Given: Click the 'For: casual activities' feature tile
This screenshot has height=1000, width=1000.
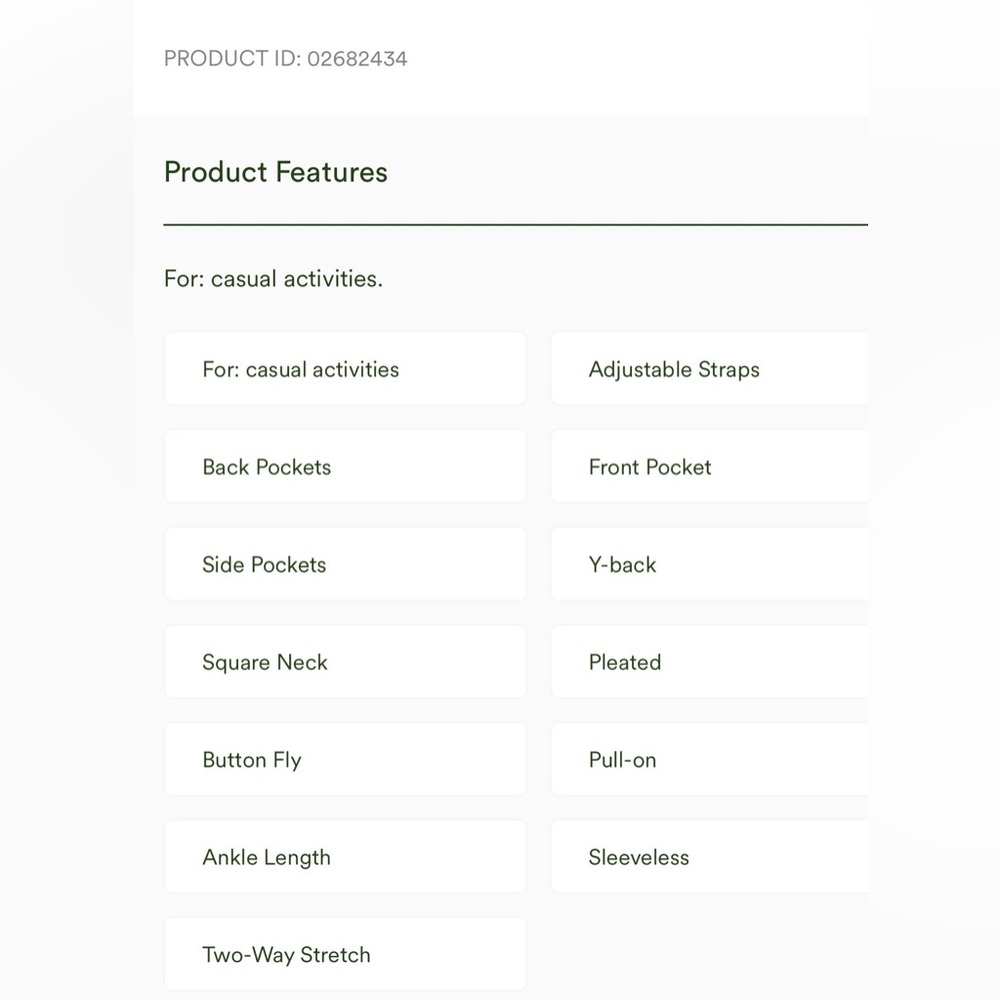Looking at the screenshot, I should pyautogui.click(x=345, y=369).
